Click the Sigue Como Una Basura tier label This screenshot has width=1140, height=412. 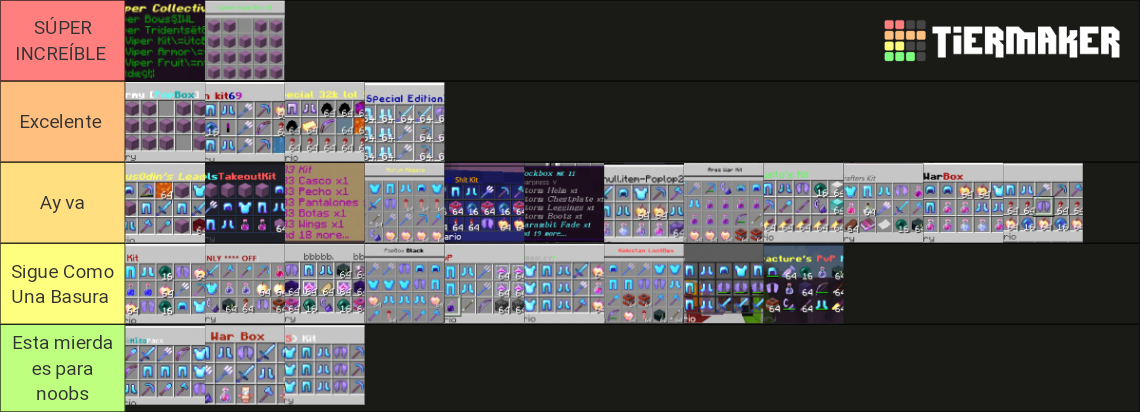[63, 284]
